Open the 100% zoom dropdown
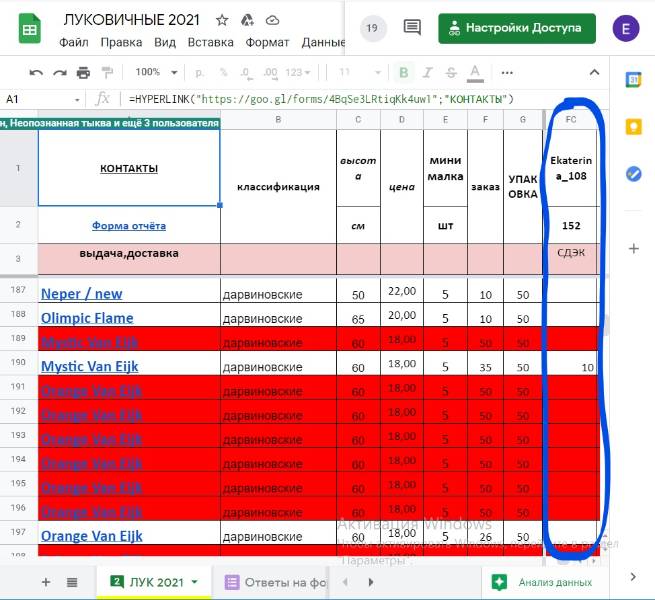The image size is (655, 600). [154, 72]
